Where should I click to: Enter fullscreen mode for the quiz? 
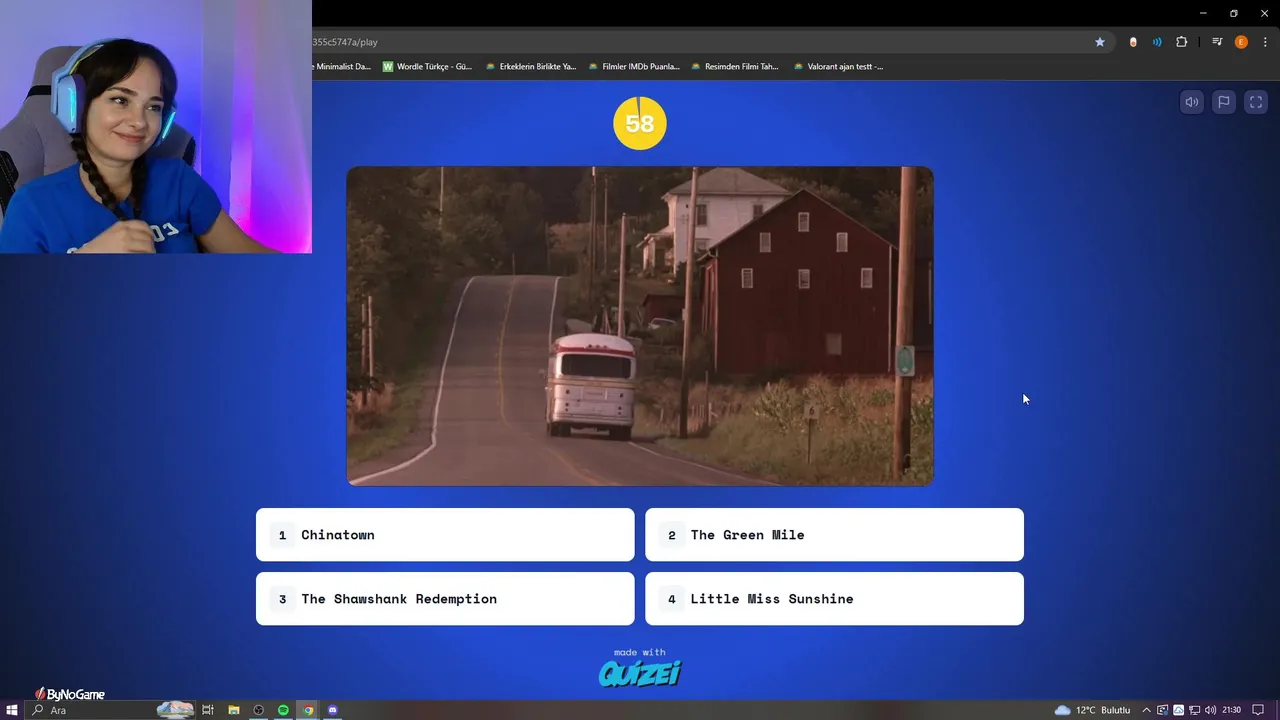1256,102
